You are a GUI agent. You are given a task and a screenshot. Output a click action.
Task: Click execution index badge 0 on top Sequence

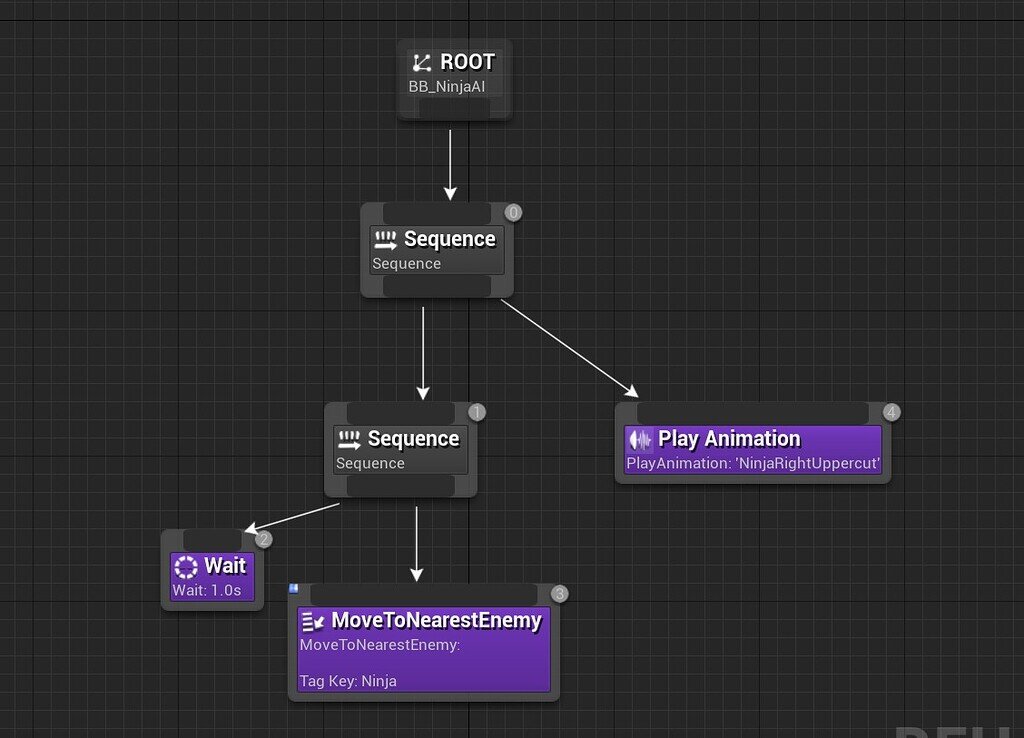[x=512, y=212]
